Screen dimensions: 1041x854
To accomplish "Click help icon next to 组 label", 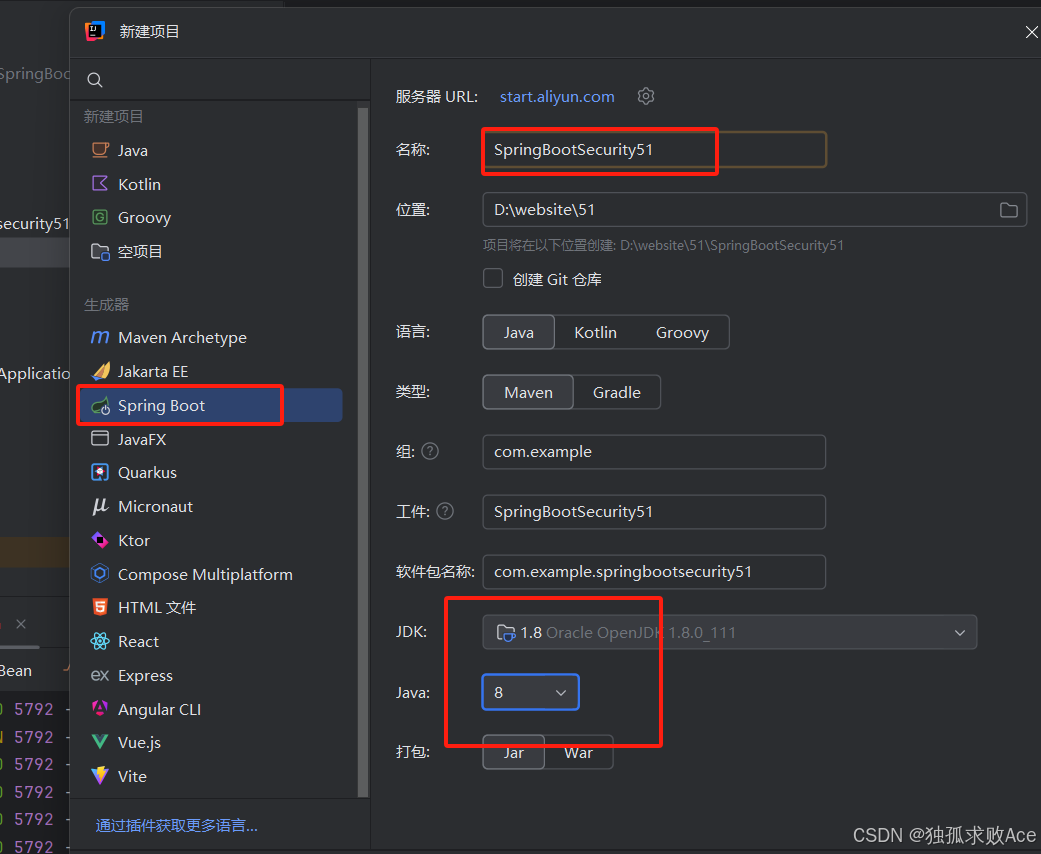I will tap(430, 452).
